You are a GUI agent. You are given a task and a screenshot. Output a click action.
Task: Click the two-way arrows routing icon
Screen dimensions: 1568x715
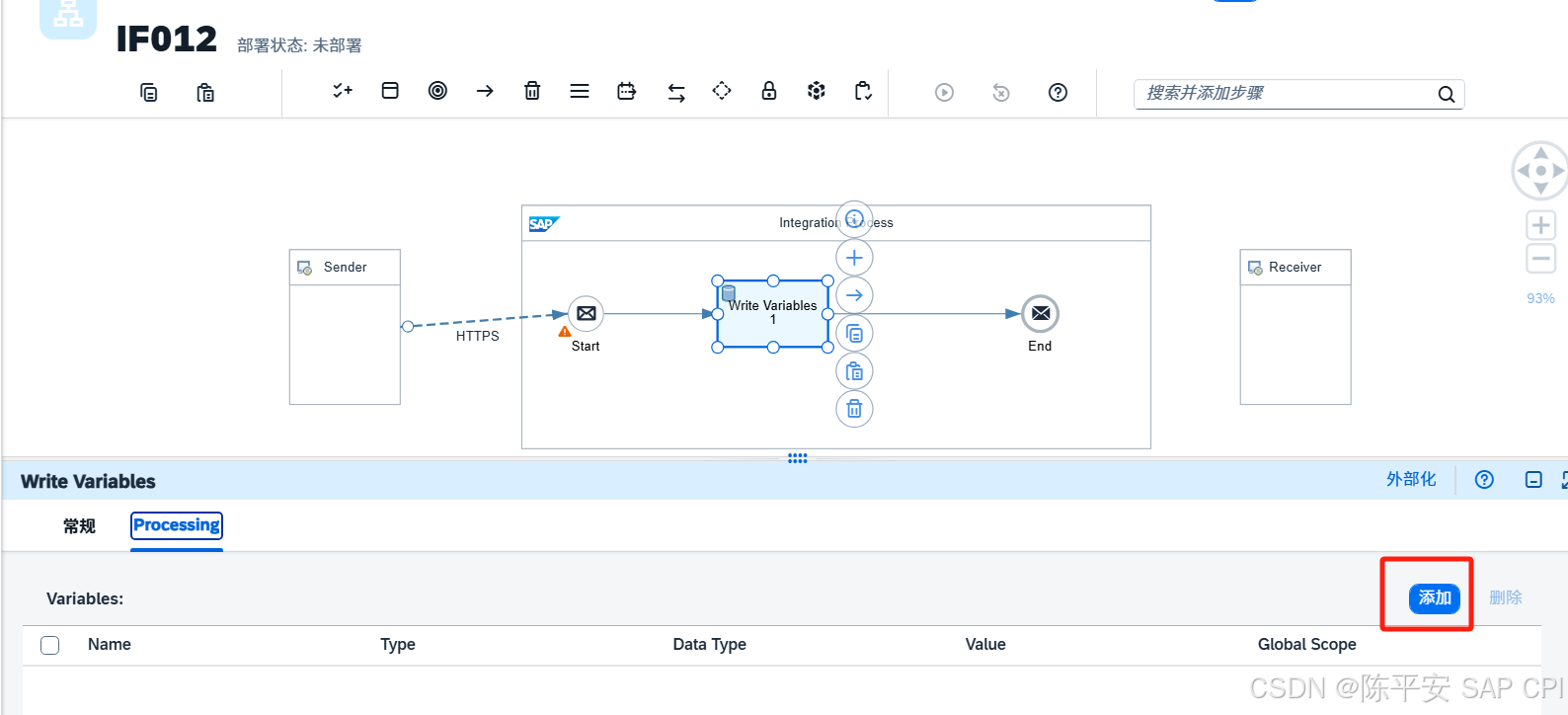pyautogui.click(x=676, y=92)
